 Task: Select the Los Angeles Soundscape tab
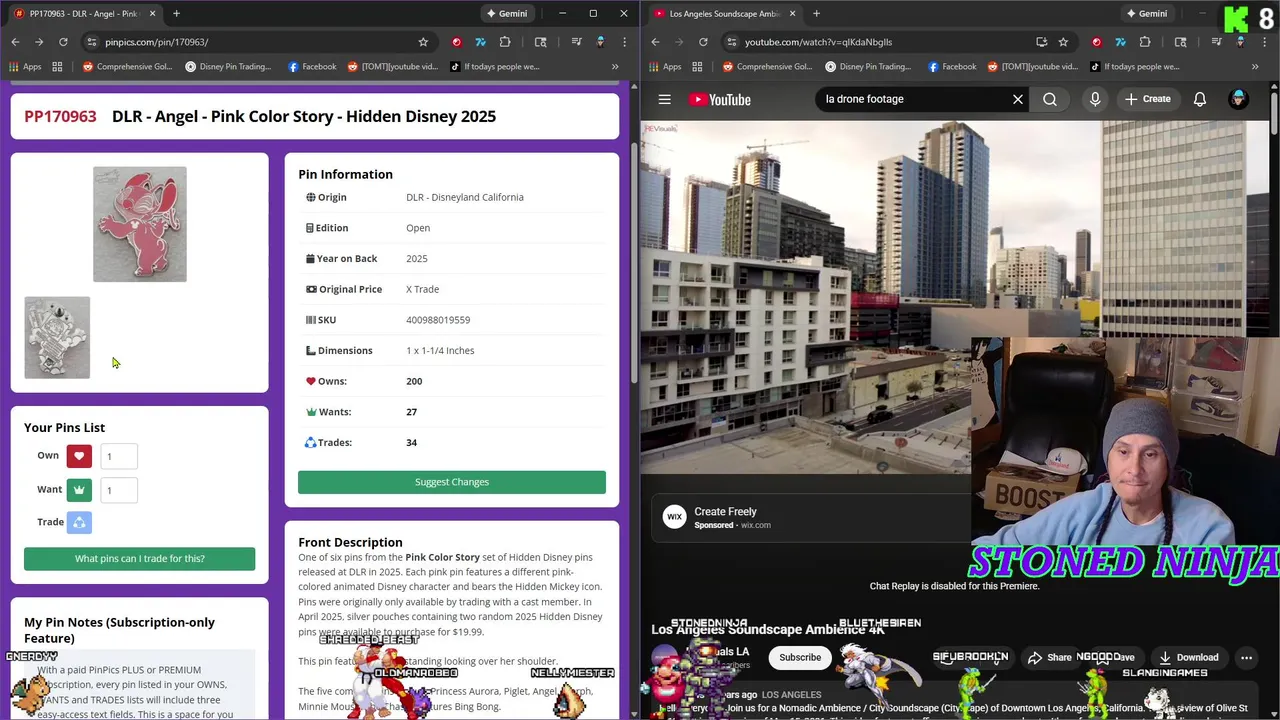pos(723,14)
